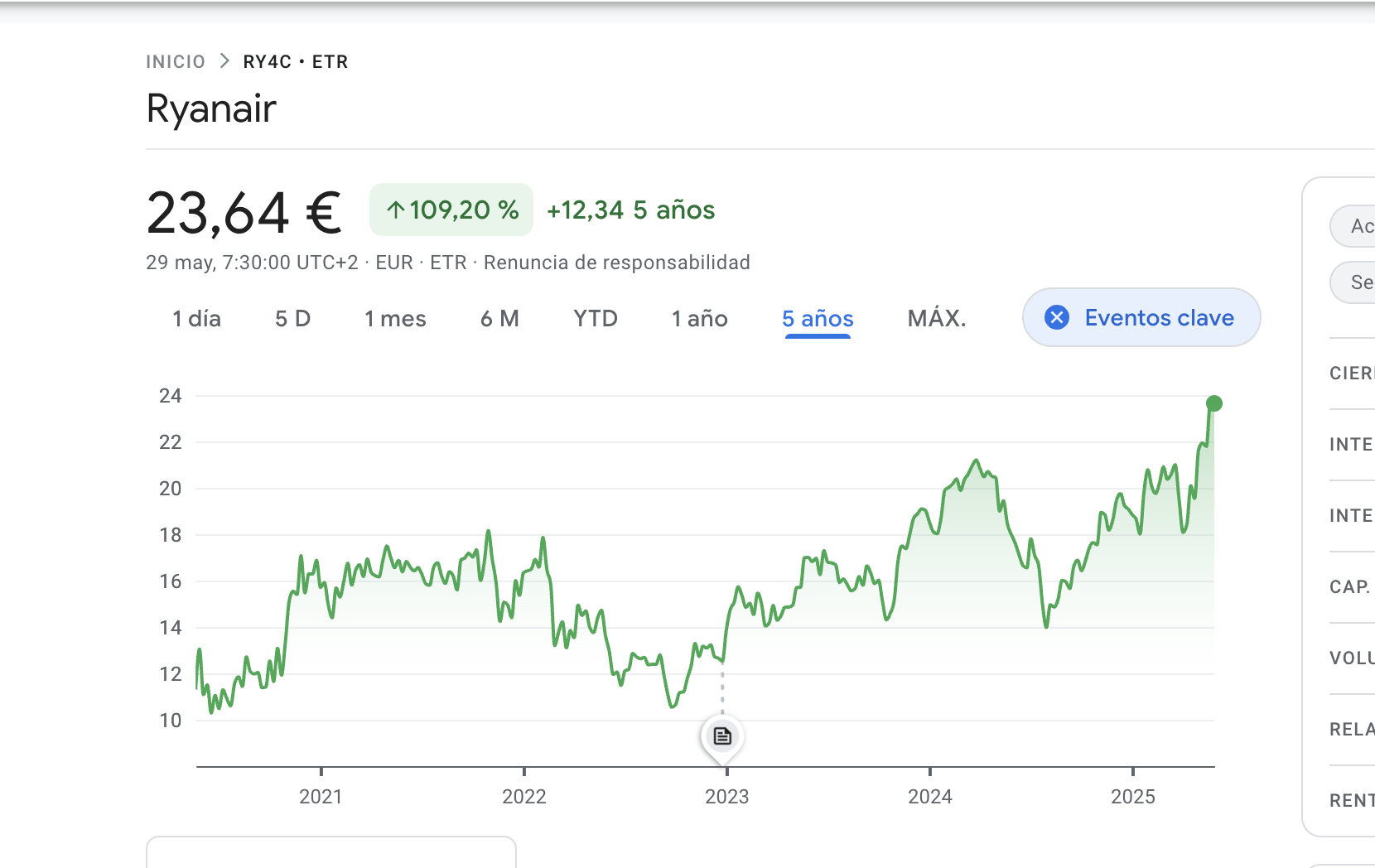Viewport: 1375px width, 868px height.
Task: Click the 2021 axis label
Action: (x=321, y=797)
